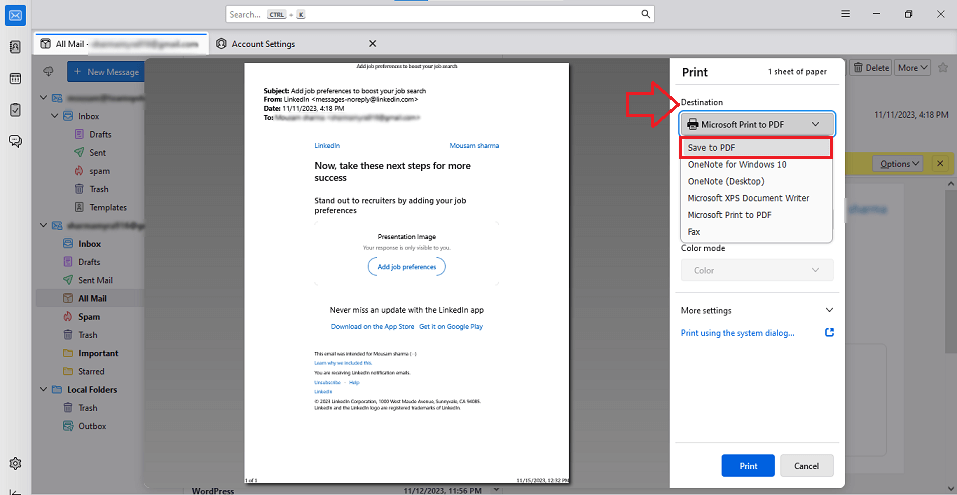957x495 pixels.
Task: Click the external link icon beside system dialog
Action: [x=829, y=333]
